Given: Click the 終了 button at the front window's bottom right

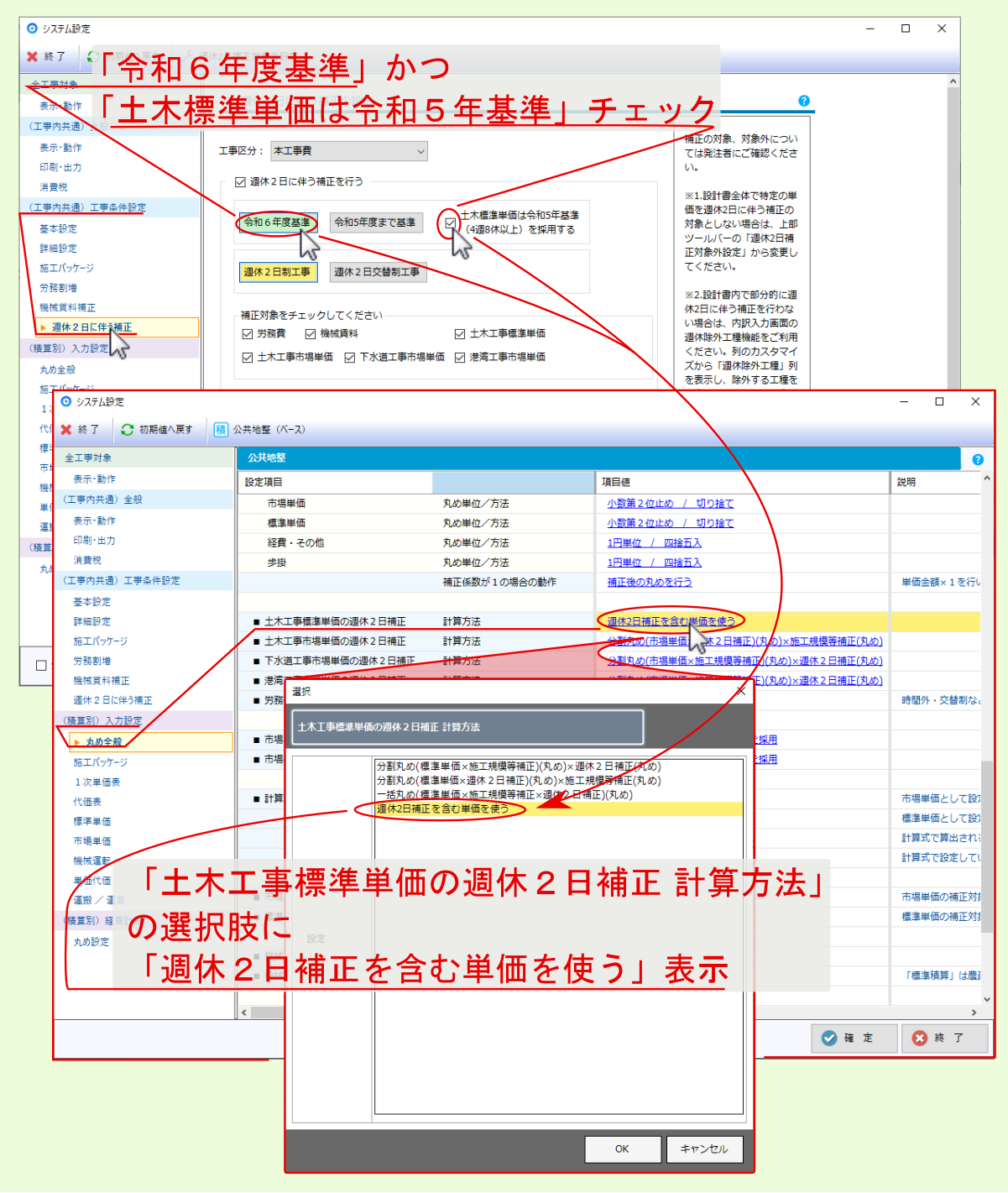Looking at the screenshot, I should 945,1038.
